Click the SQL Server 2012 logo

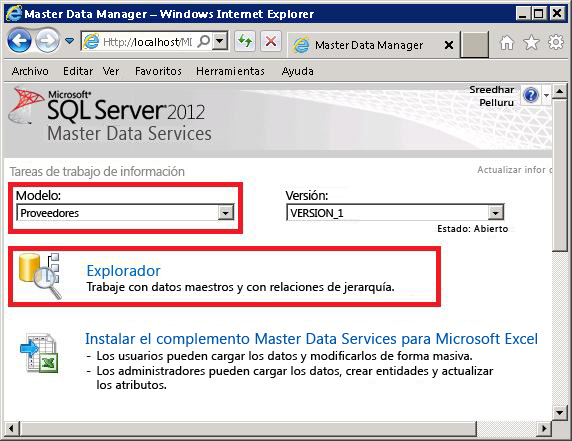(x=109, y=114)
